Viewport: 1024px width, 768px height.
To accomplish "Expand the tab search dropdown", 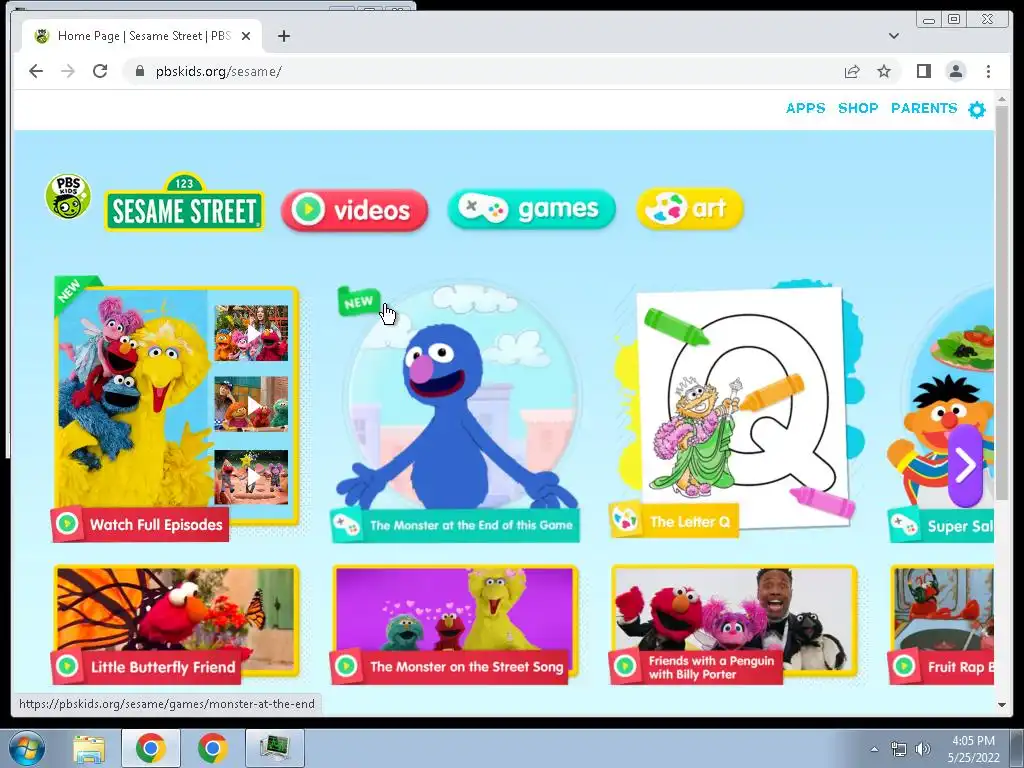I will pos(894,36).
